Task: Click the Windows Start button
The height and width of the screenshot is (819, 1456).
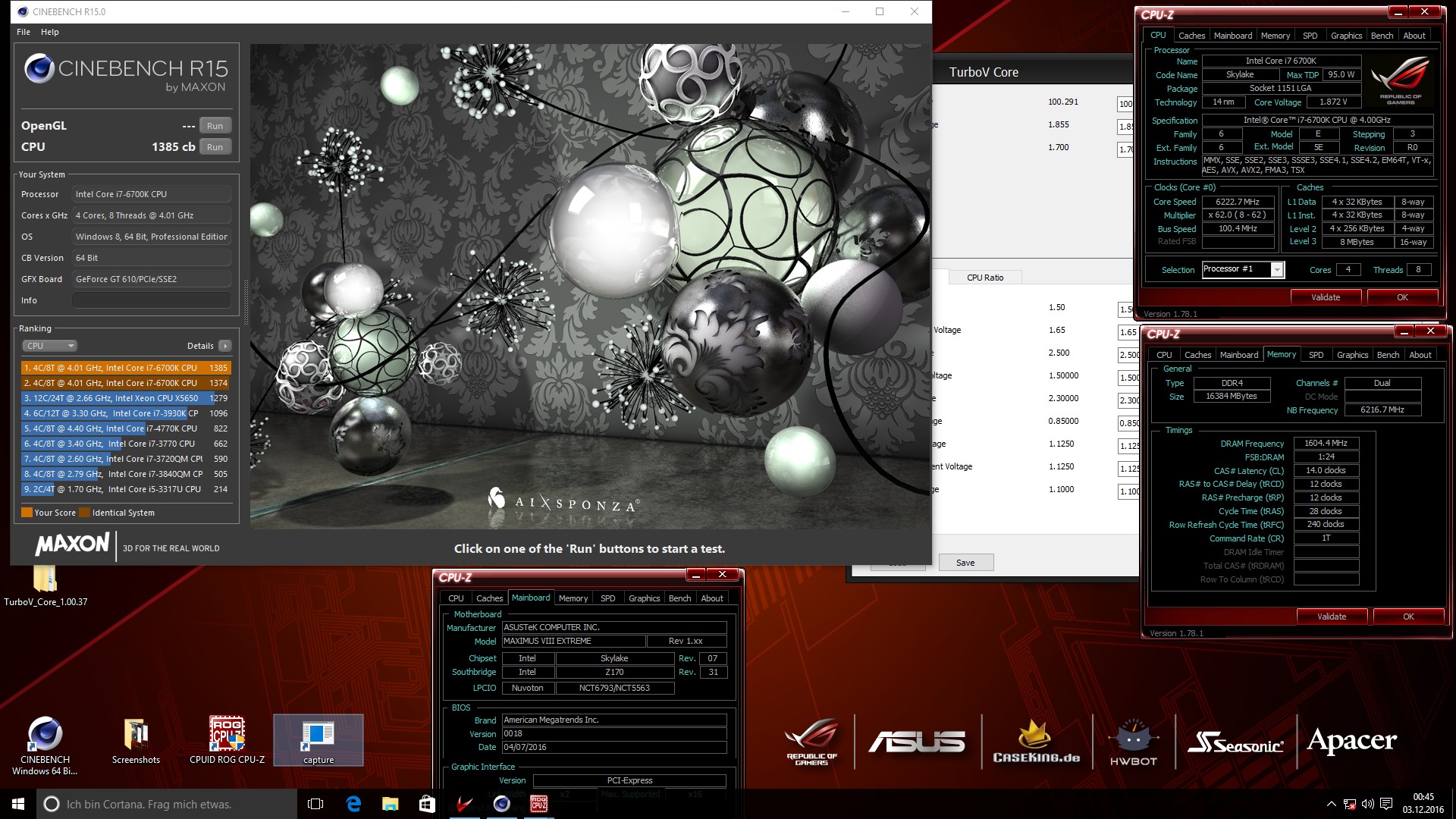Action: (18, 804)
